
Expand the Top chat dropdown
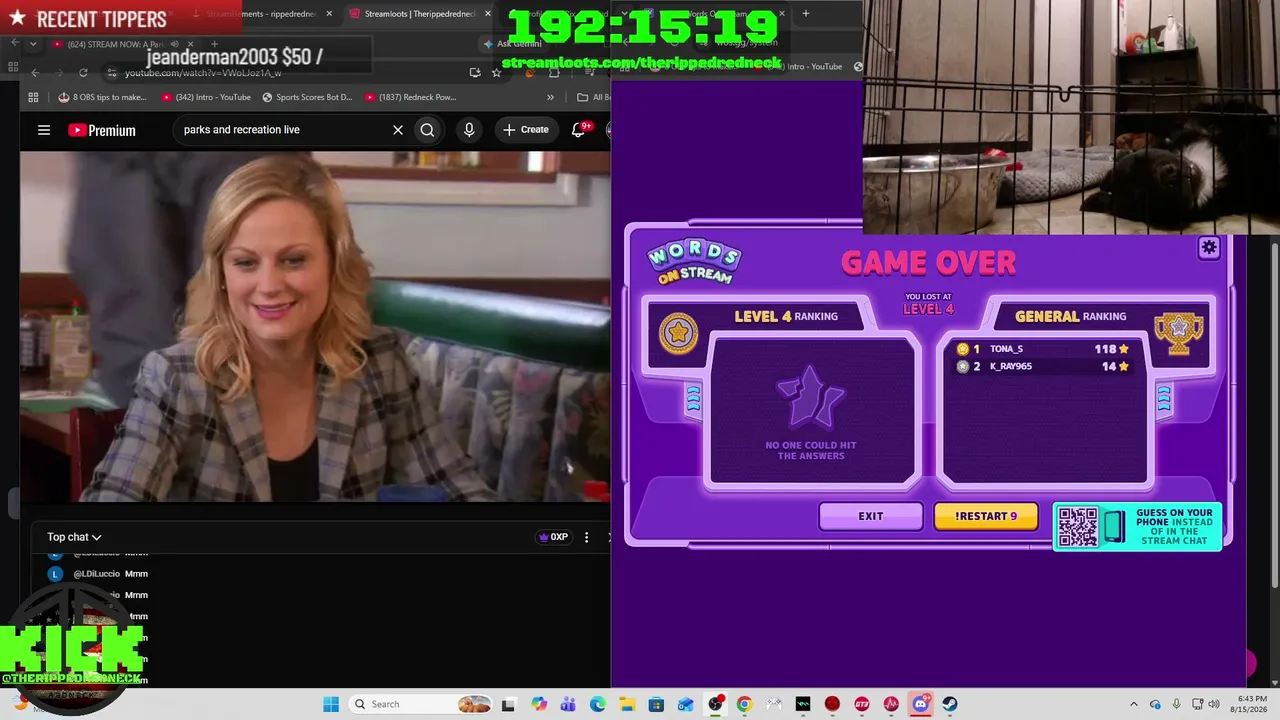click(74, 537)
